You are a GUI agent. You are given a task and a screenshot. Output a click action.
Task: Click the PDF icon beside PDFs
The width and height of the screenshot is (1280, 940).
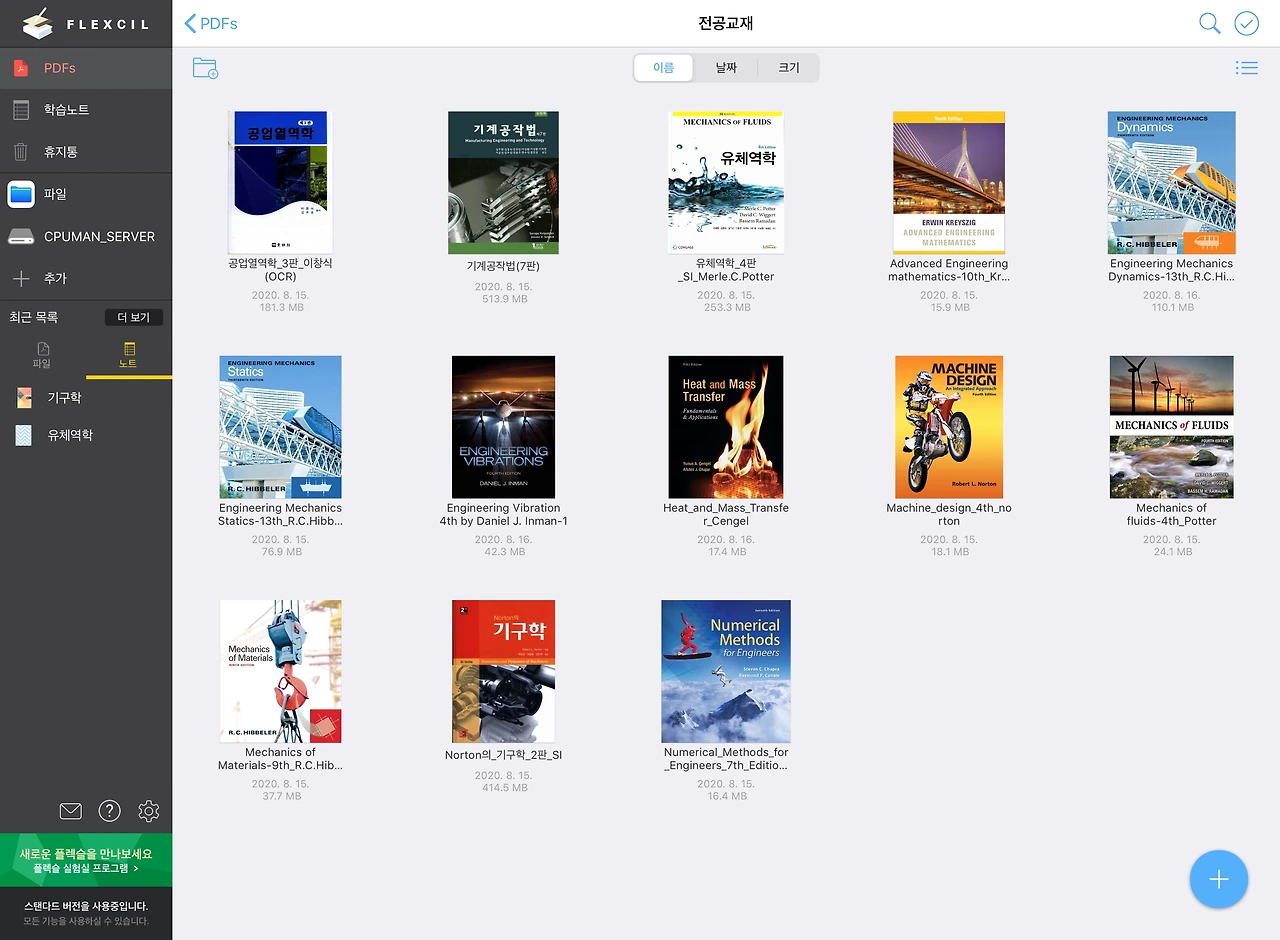pyautogui.click(x=21, y=68)
